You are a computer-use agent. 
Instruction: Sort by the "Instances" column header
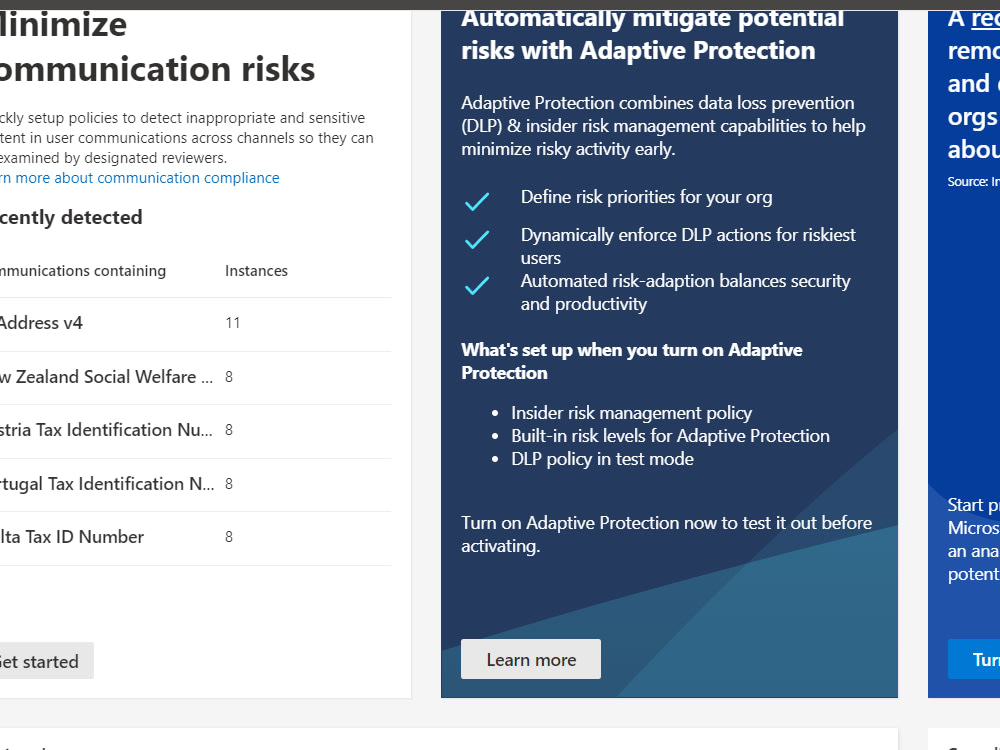257,270
